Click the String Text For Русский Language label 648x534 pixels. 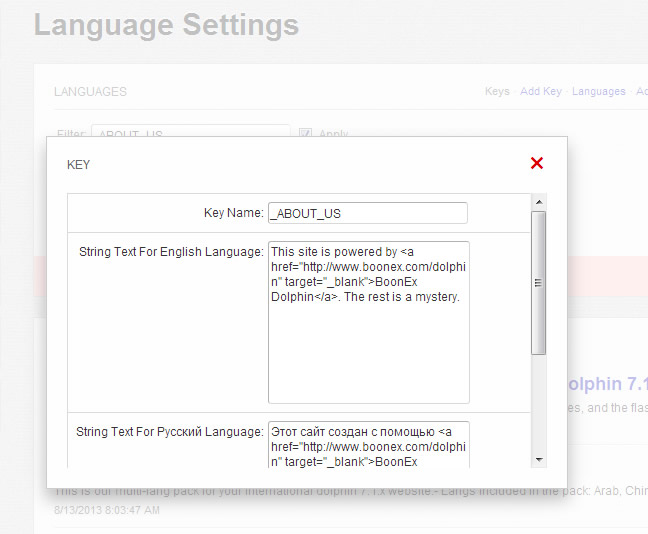(x=169, y=432)
